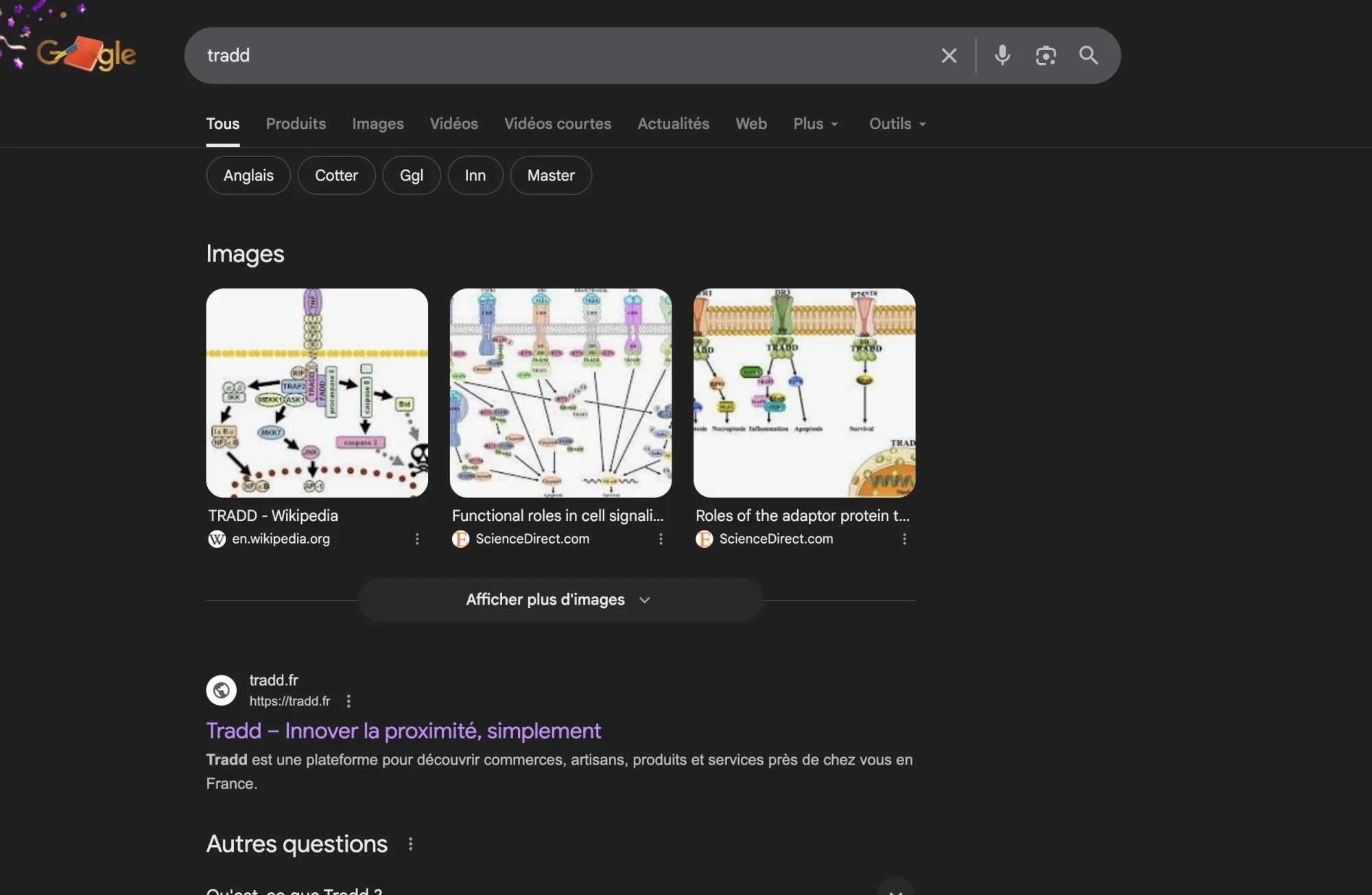The height and width of the screenshot is (895, 1372).
Task: Open options next to Autres questions
Action: [x=410, y=844]
